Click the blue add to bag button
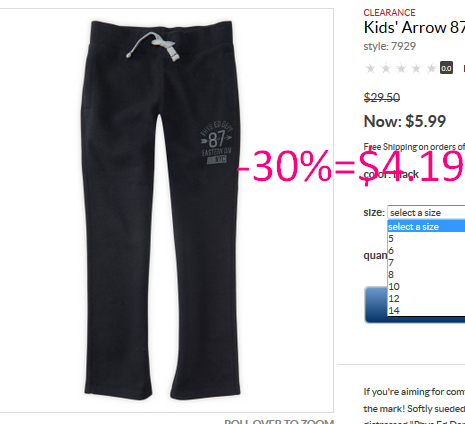Viewport: 465px width, 424px height. (376, 305)
